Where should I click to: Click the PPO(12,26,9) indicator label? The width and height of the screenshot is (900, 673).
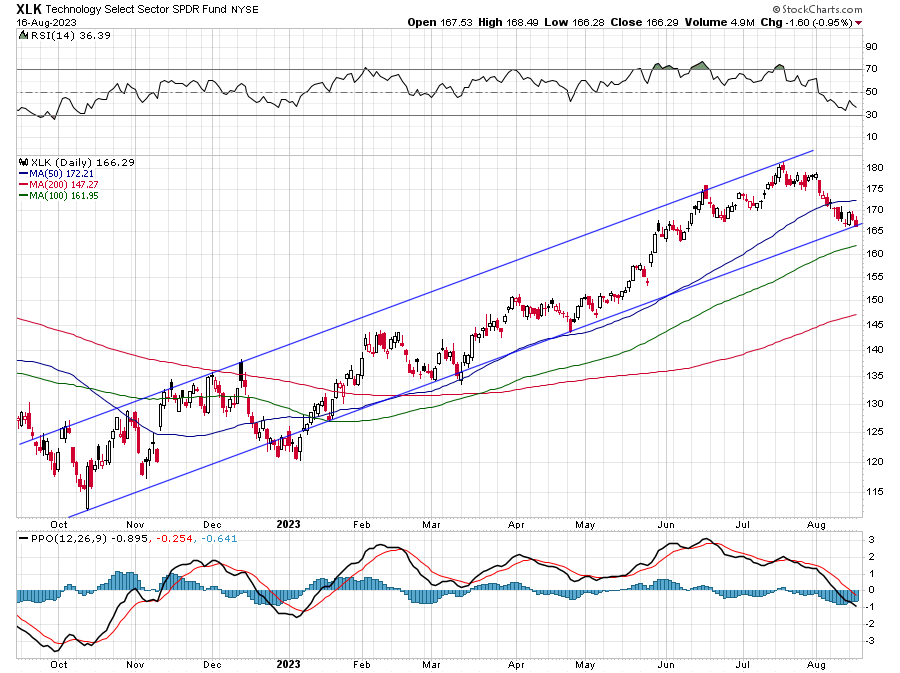click(69, 538)
